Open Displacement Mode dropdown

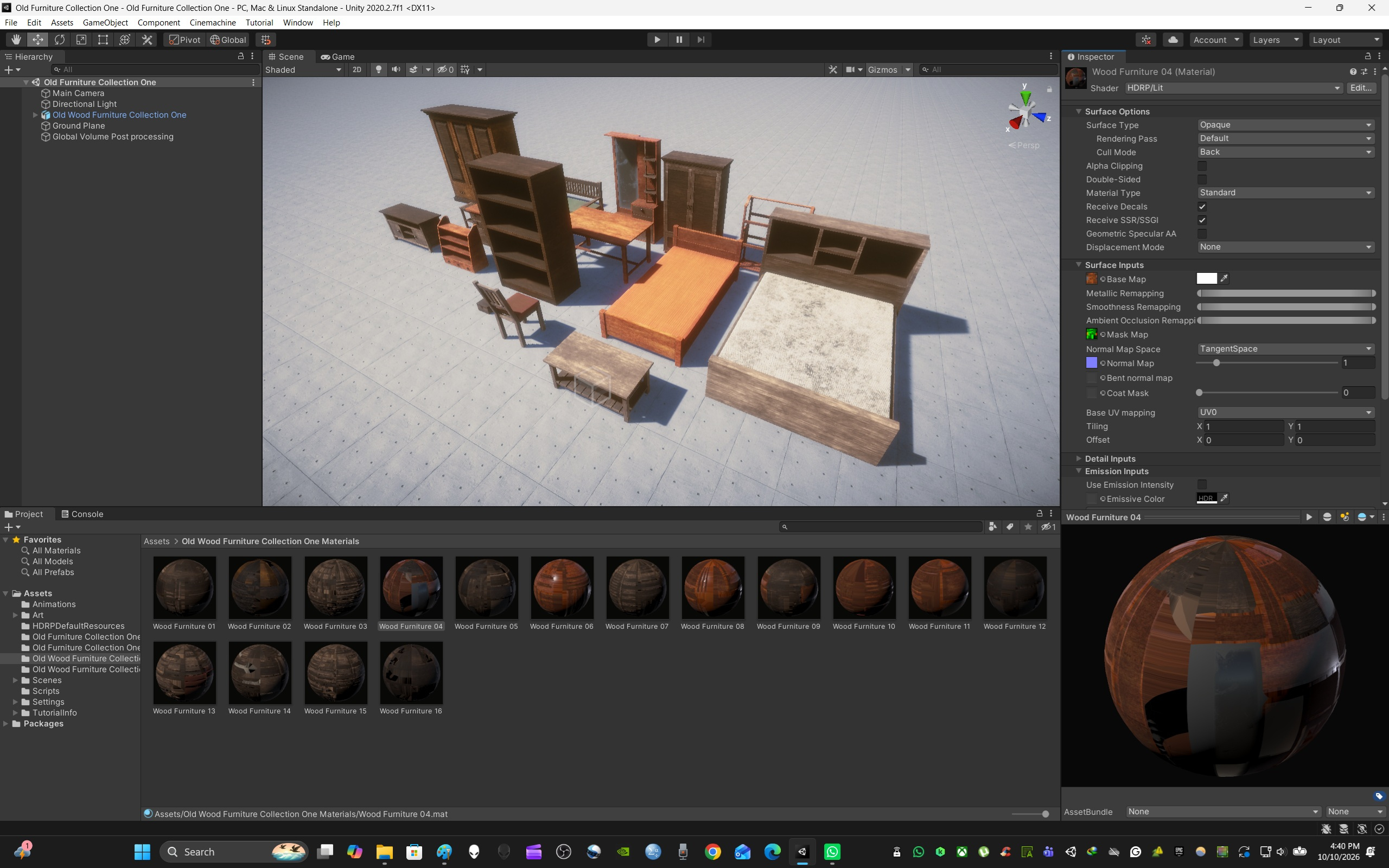(1286, 247)
